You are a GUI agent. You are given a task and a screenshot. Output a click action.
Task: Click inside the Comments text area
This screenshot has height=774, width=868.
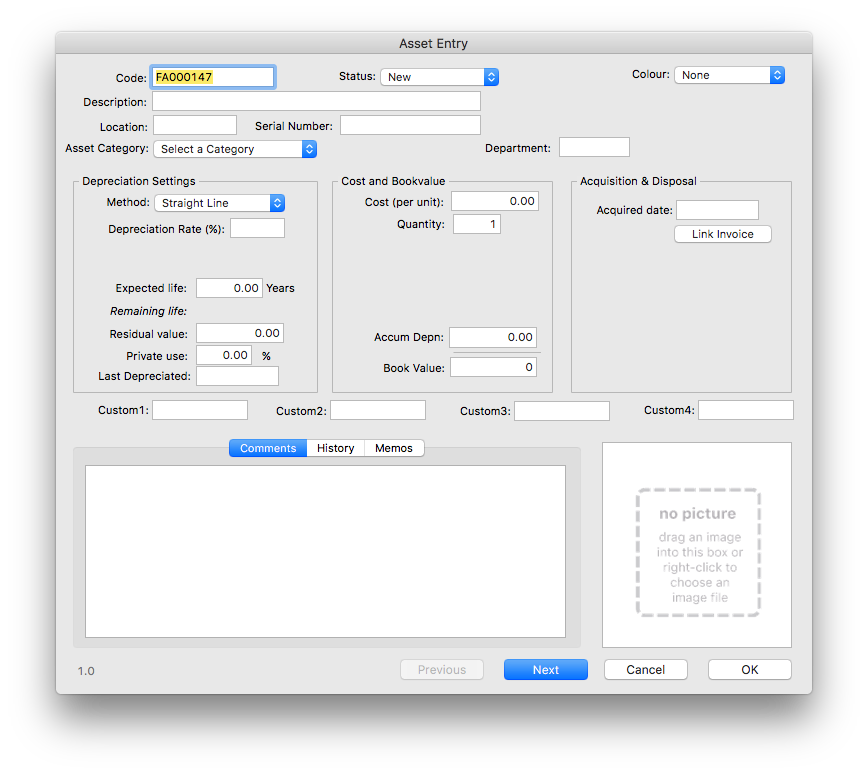pyautogui.click(x=326, y=551)
